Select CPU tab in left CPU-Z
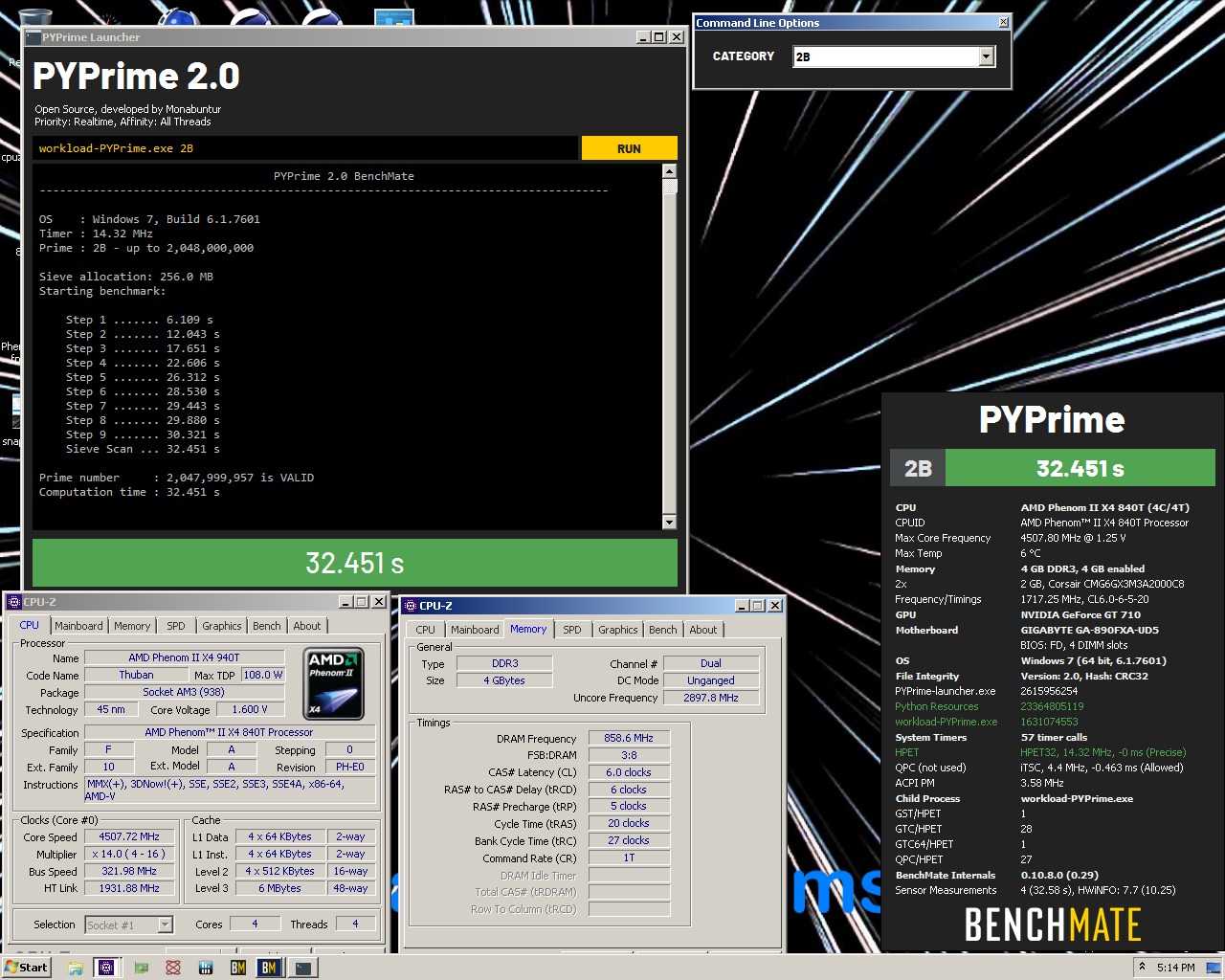1225x980 pixels. 30,625
